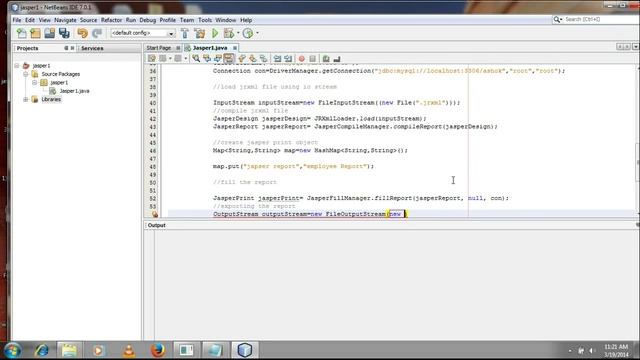Open the Run menu

[x=131, y=20]
